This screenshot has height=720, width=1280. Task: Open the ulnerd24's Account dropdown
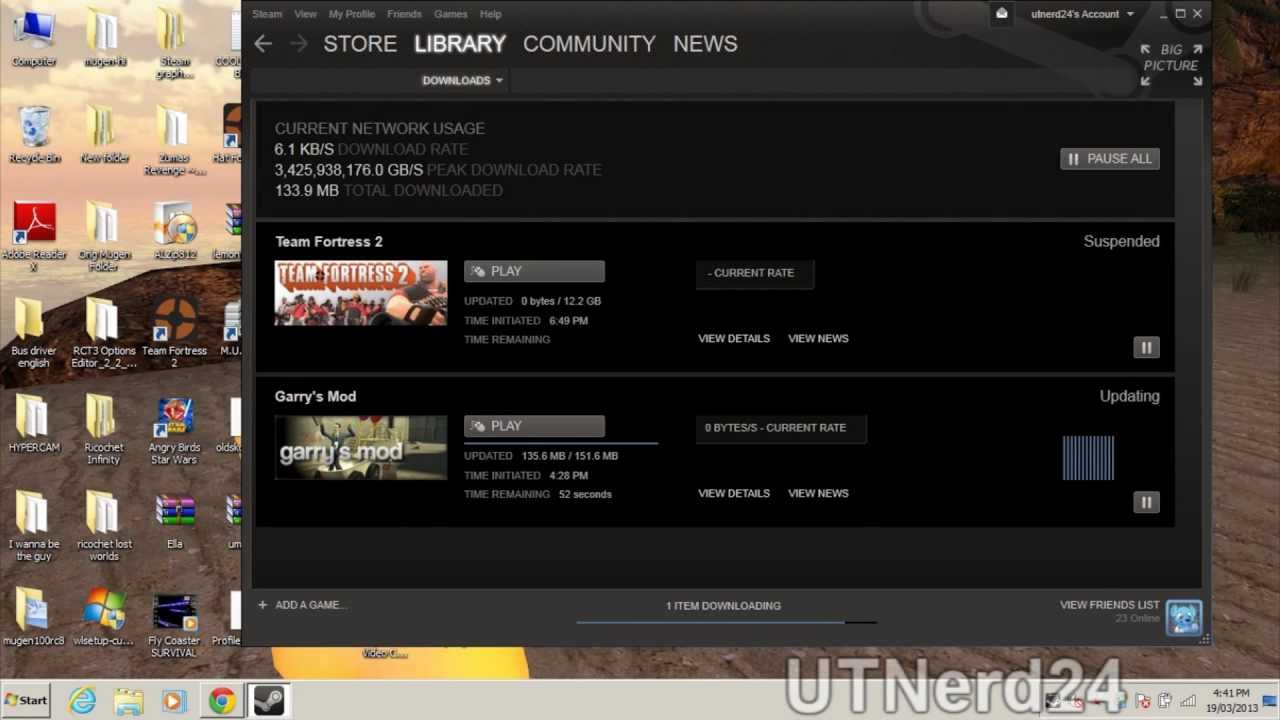pyautogui.click(x=1083, y=14)
